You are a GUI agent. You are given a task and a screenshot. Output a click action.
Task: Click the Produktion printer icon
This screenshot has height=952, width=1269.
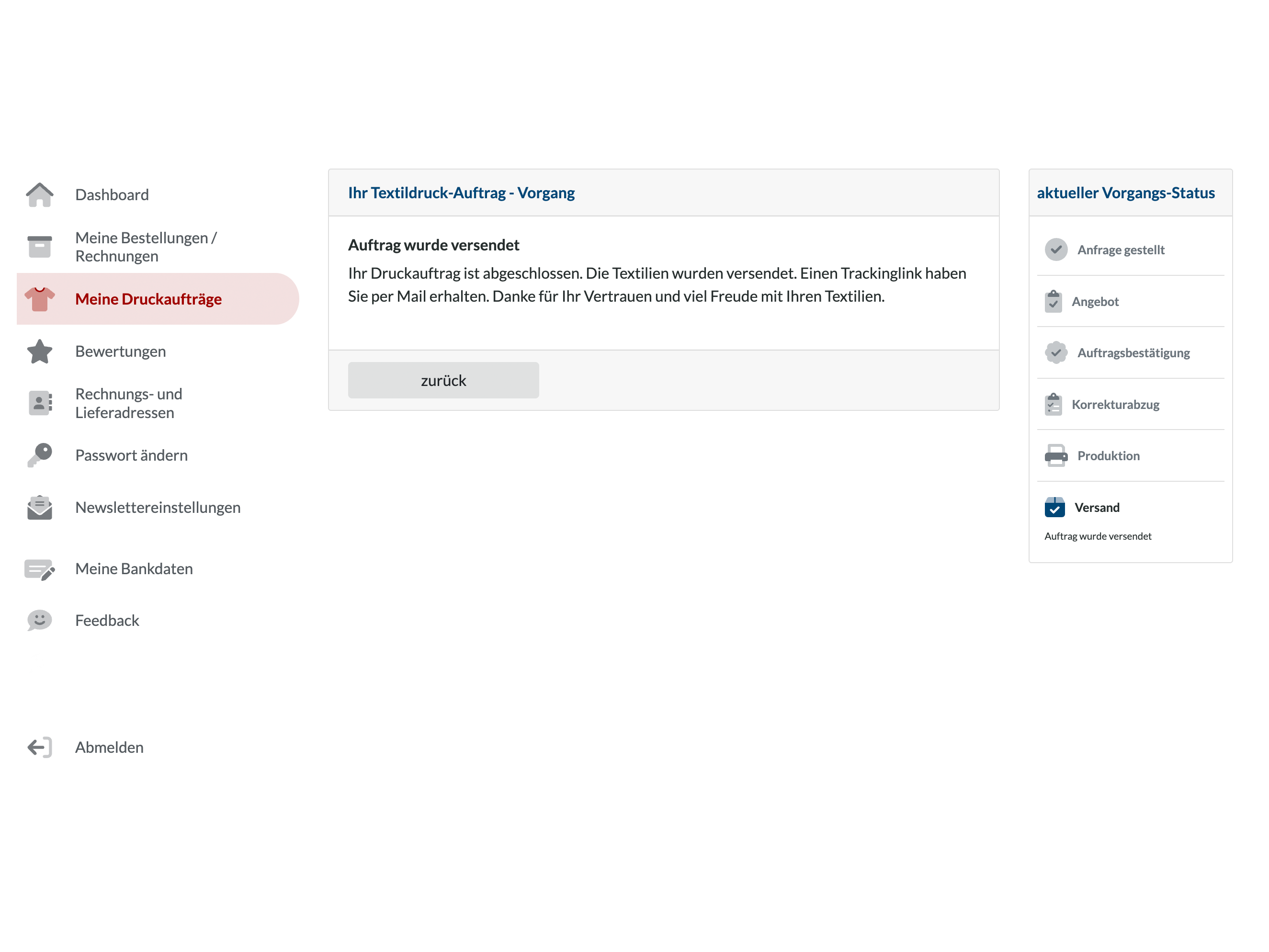pyautogui.click(x=1056, y=455)
